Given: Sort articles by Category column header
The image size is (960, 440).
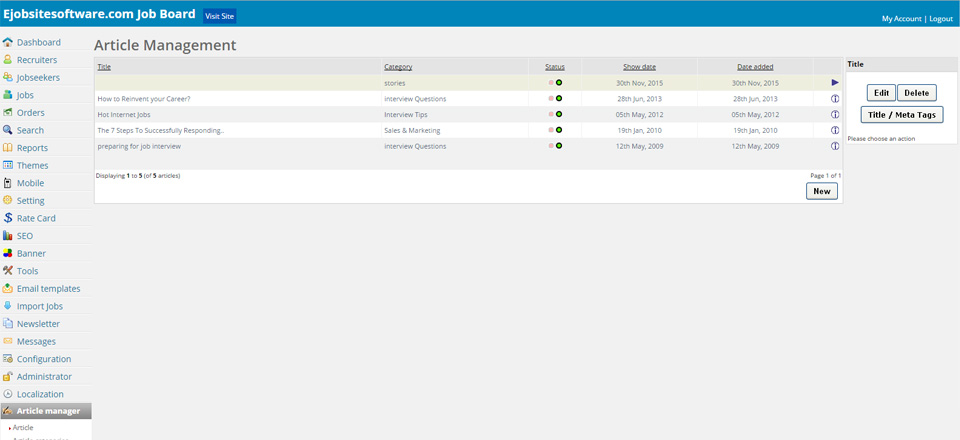Looking at the screenshot, I should click(x=398, y=67).
